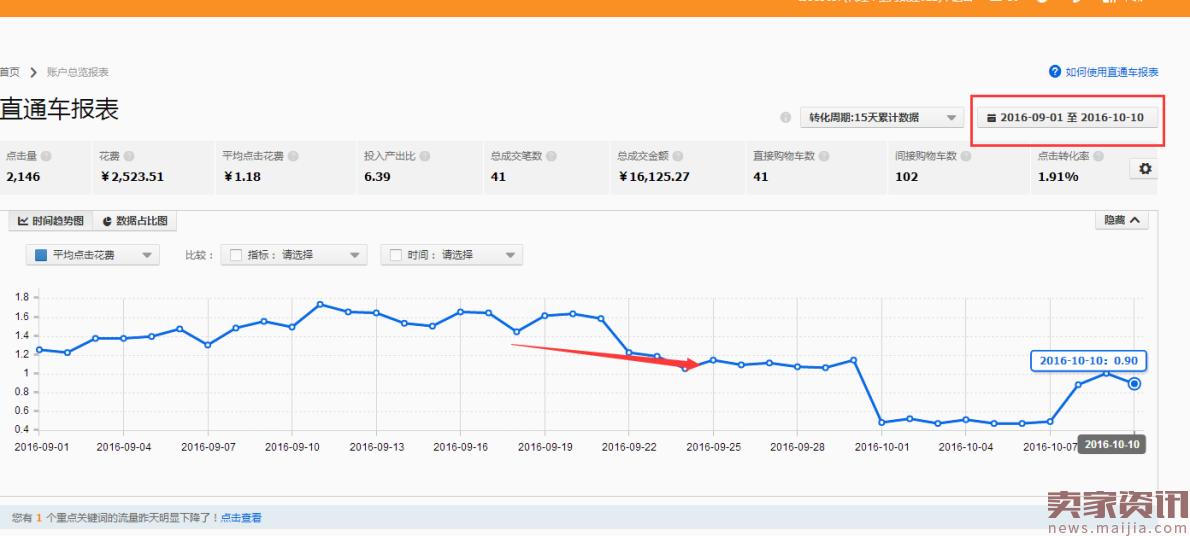The width and height of the screenshot is (1190, 536).
Task: Click calendar icon in date range button
Action: (x=991, y=118)
